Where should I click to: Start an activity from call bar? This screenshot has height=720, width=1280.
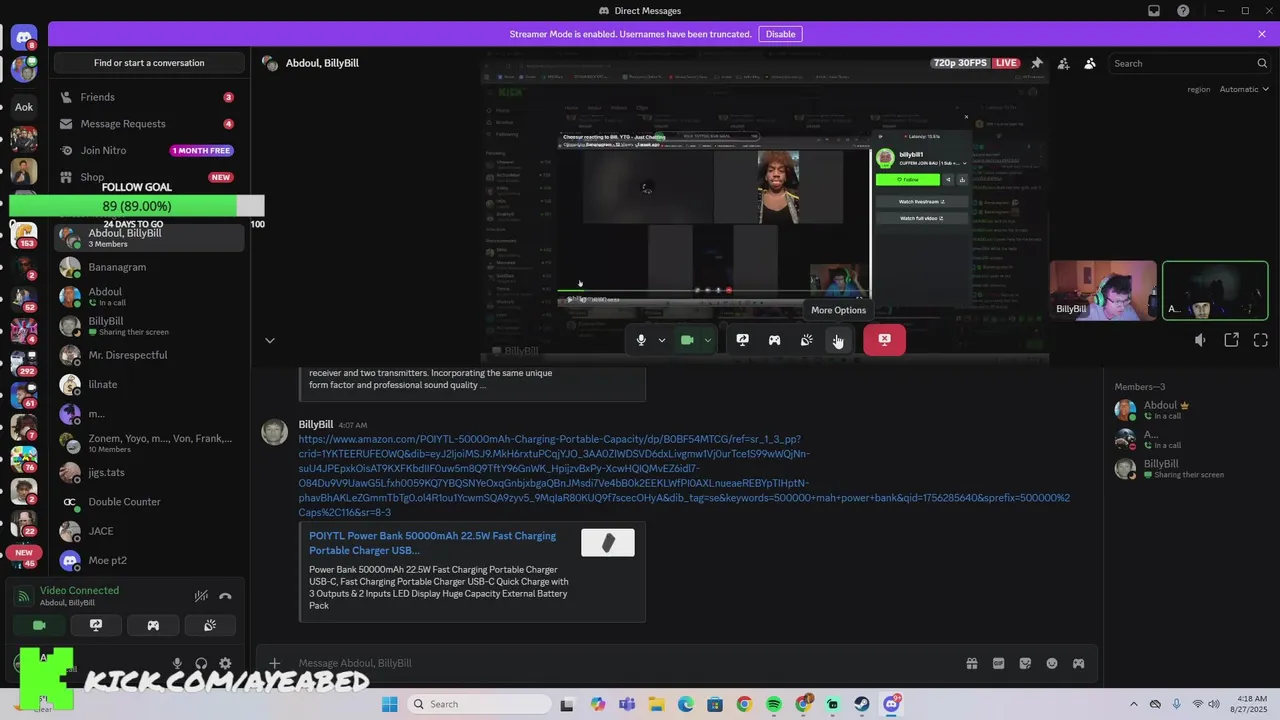(x=774, y=340)
